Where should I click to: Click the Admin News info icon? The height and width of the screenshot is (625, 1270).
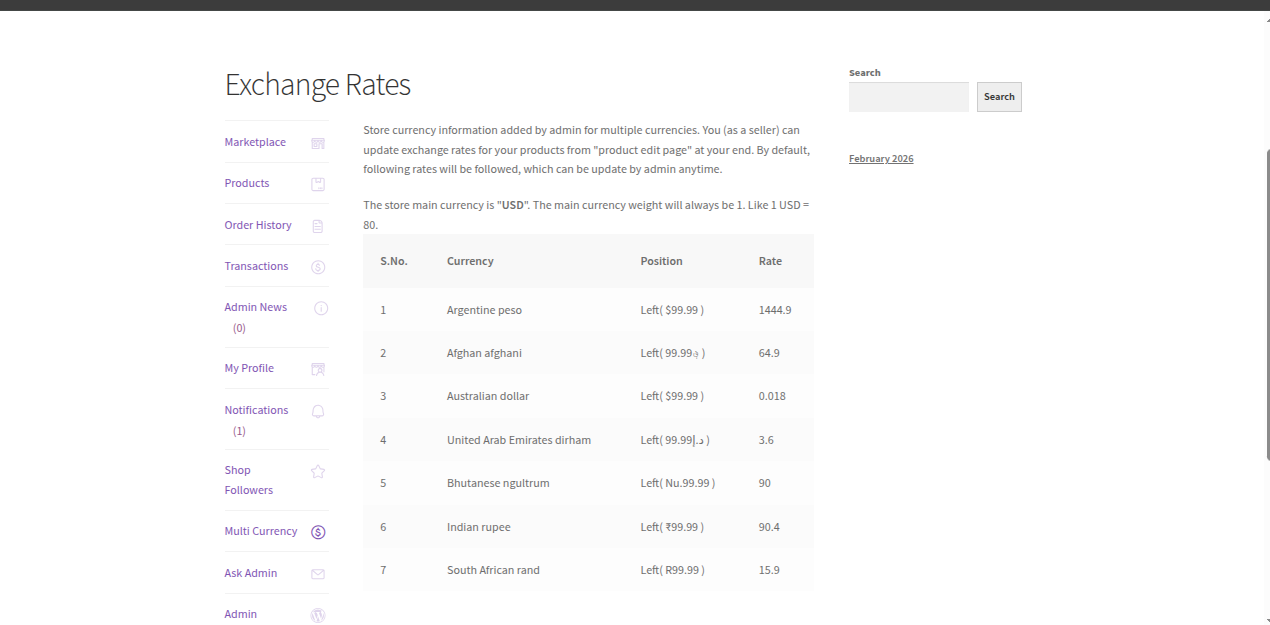[318, 308]
